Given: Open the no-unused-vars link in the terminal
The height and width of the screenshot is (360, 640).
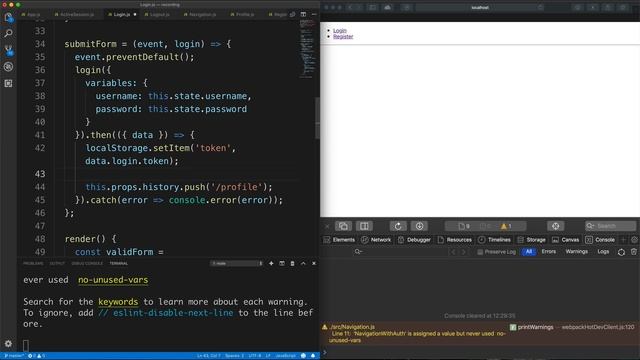Looking at the screenshot, I should (x=113, y=280).
